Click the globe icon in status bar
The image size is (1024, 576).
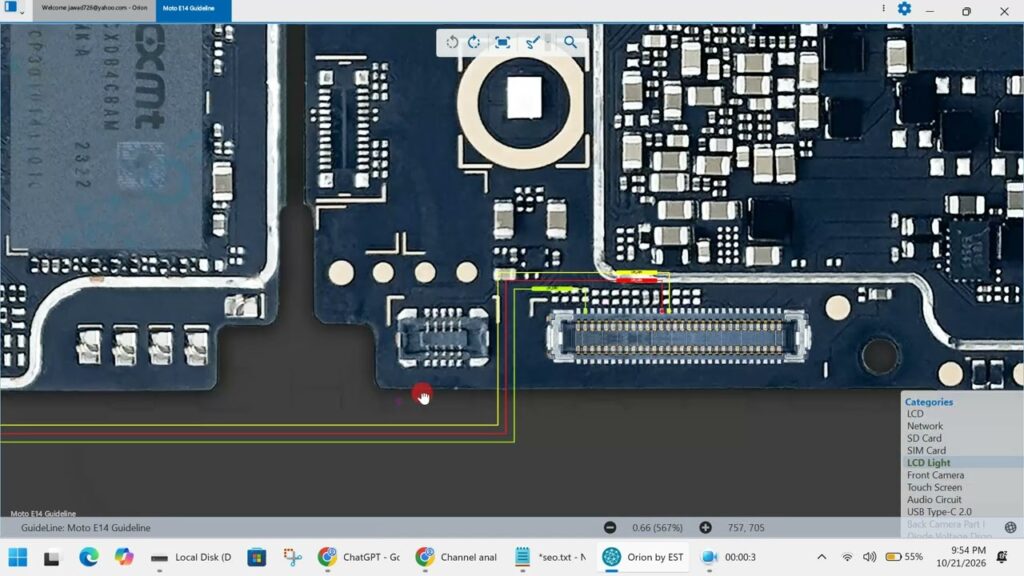click(1010, 528)
